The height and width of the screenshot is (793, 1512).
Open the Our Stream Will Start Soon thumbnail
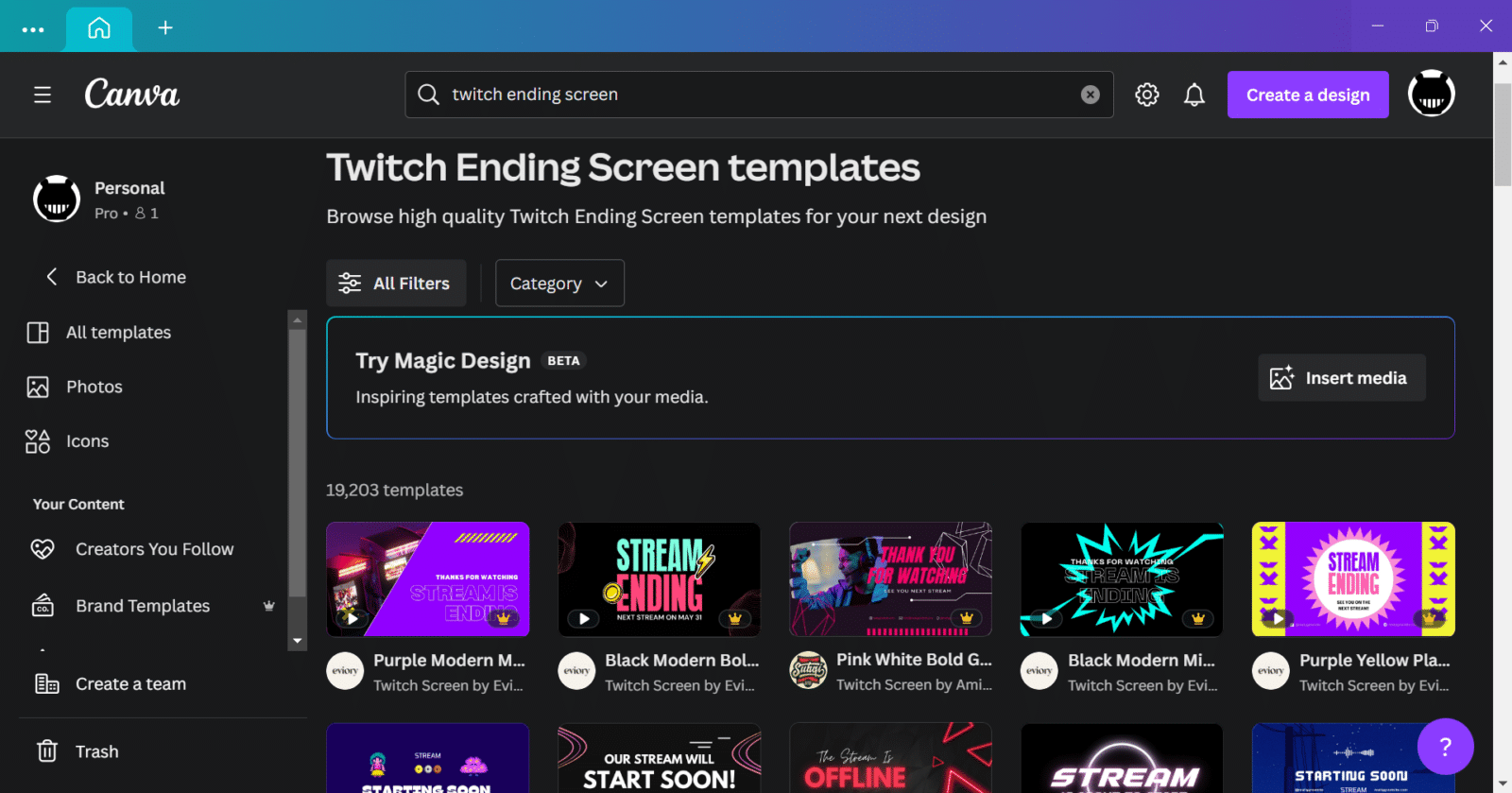(x=660, y=758)
